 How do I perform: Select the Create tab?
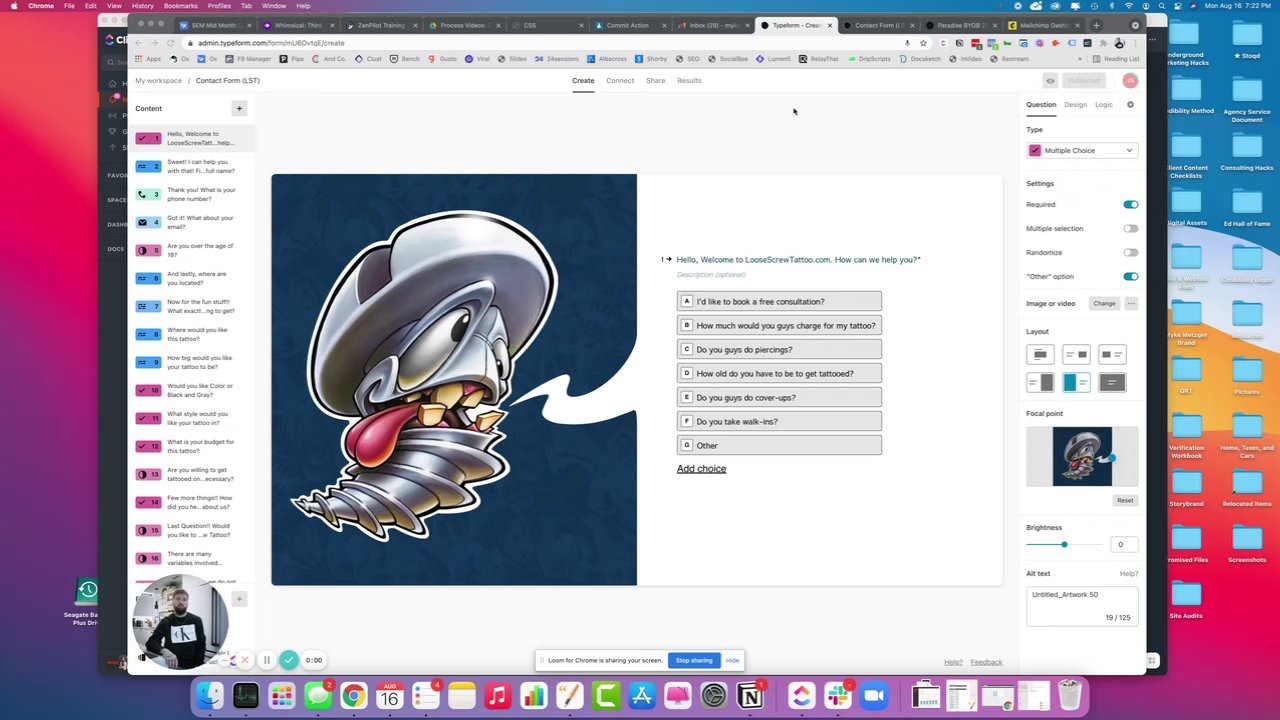click(x=583, y=80)
